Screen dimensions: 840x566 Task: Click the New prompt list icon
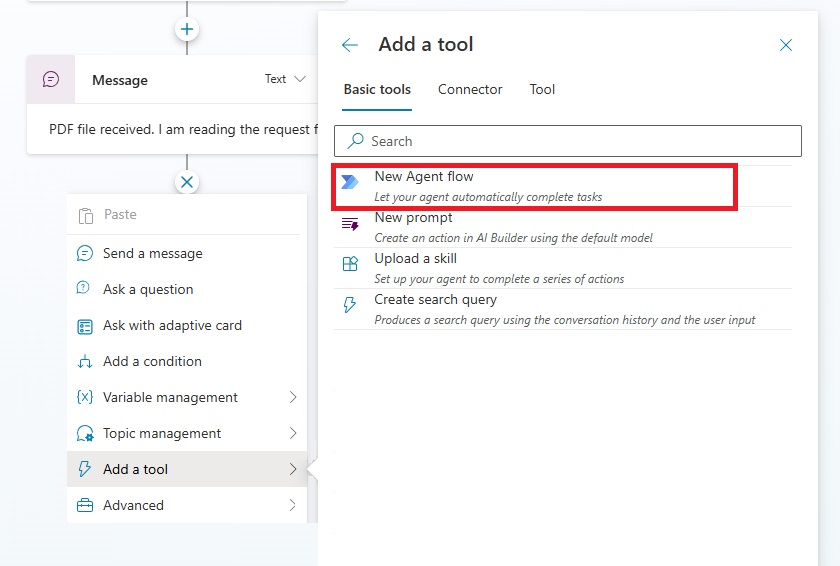pyautogui.click(x=350, y=224)
